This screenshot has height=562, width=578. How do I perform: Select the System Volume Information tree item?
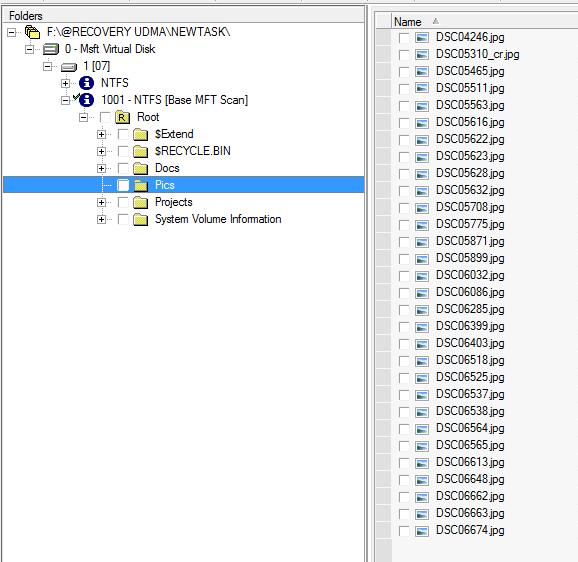click(x=218, y=219)
